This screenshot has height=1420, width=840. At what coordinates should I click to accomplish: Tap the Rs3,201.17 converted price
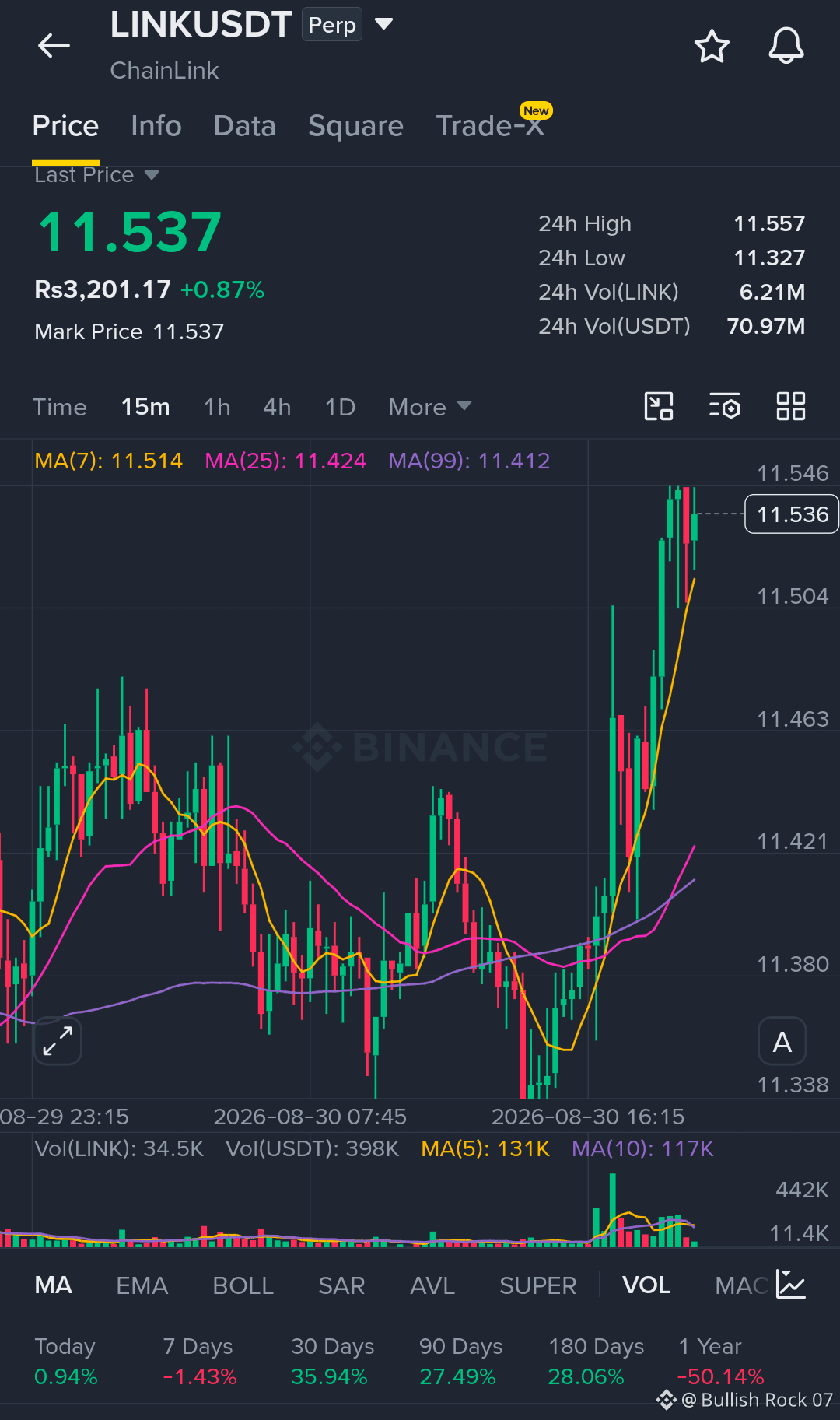click(103, 289)
